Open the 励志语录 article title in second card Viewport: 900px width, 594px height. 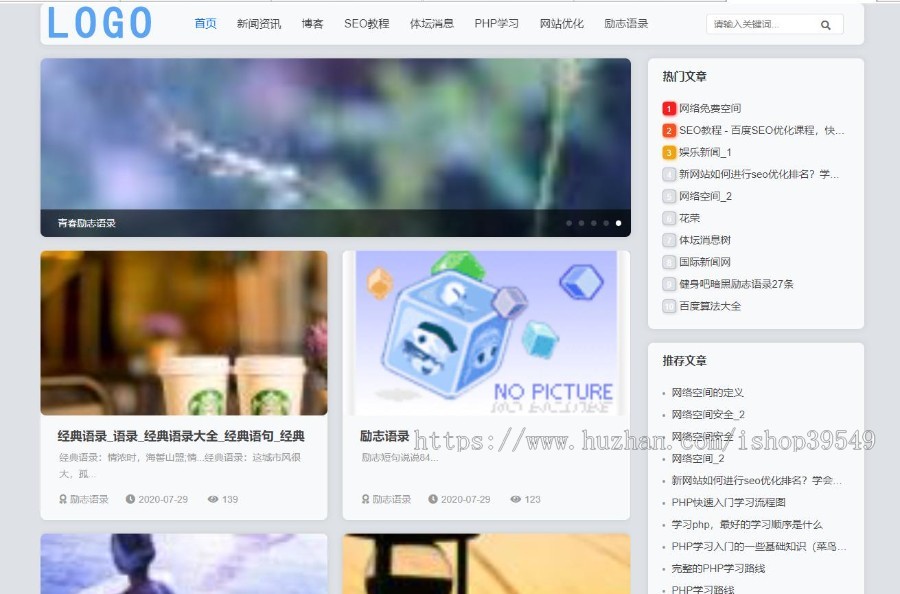pyautogui.click(x=385, y=436)
